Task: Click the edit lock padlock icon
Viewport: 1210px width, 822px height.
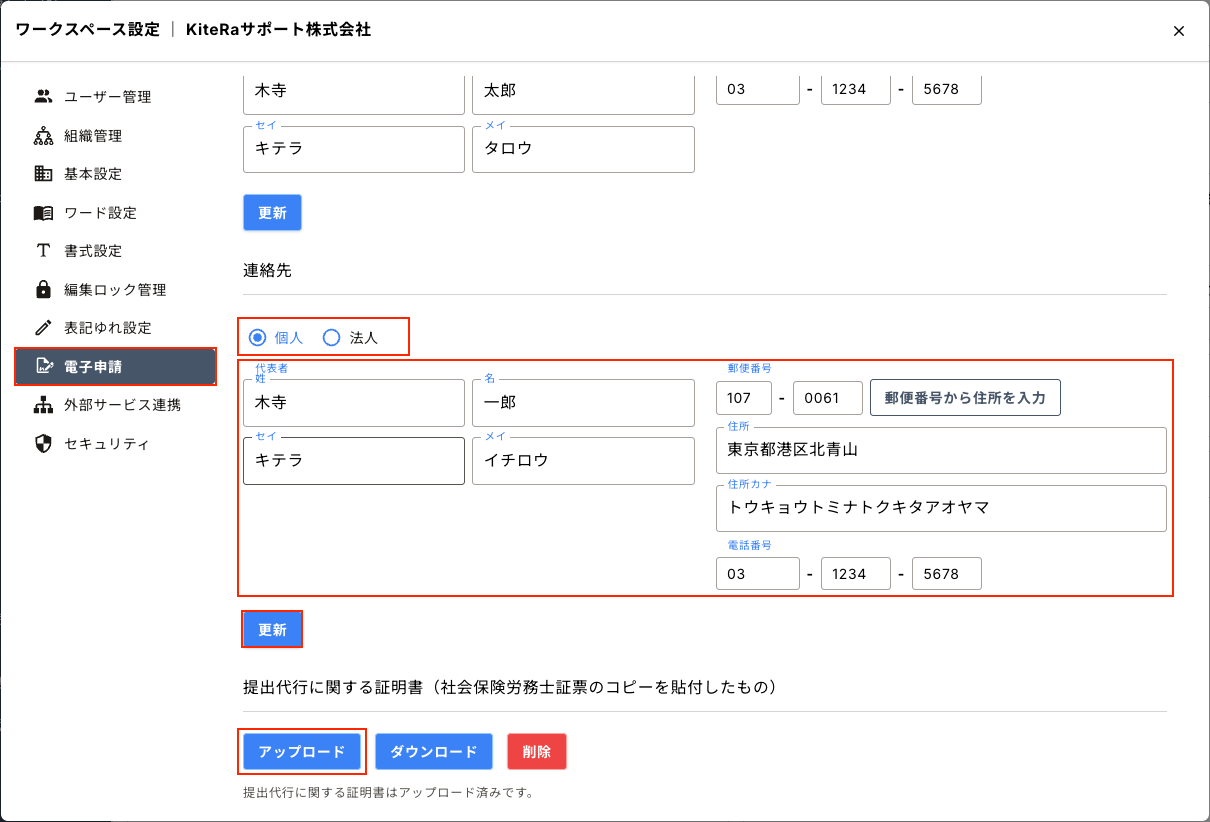Action: [x=43, y=290]
